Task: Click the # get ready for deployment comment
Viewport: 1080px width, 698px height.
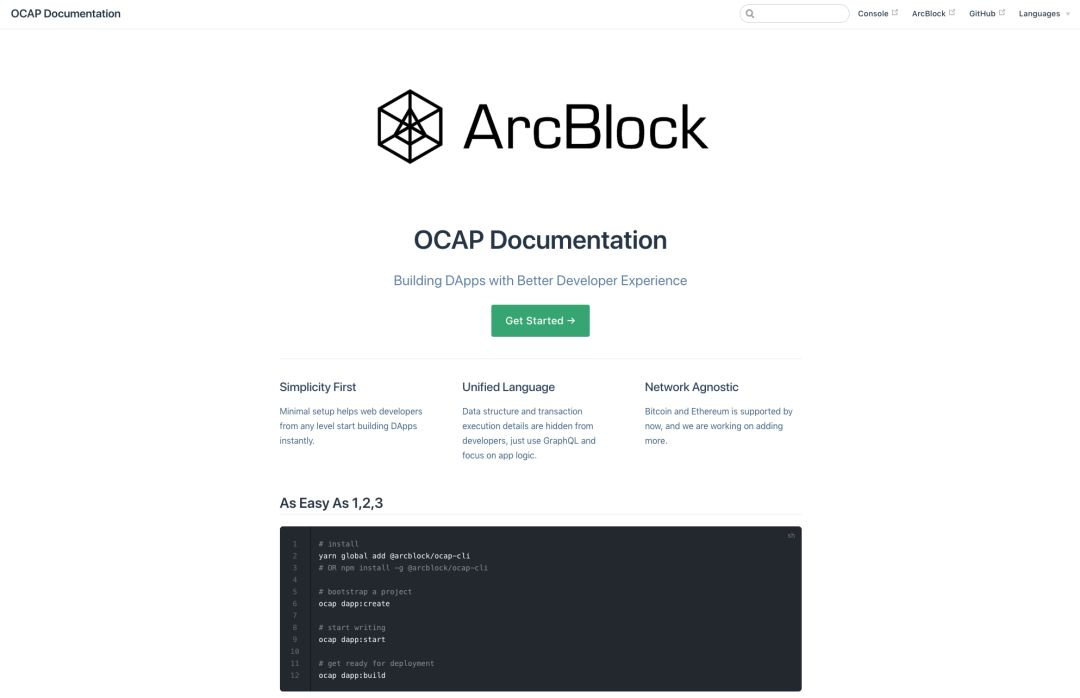Action: 376,664
